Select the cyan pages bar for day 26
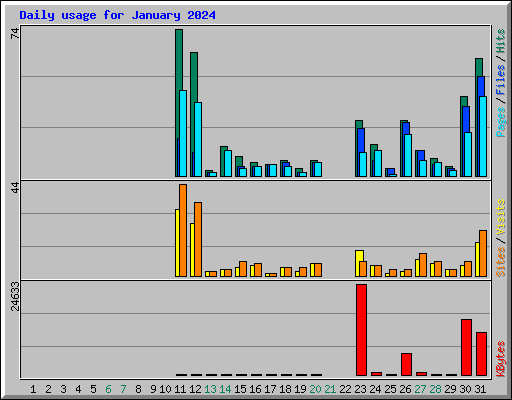Viewport: 512px width, 400px height. [x=408, y=155]
